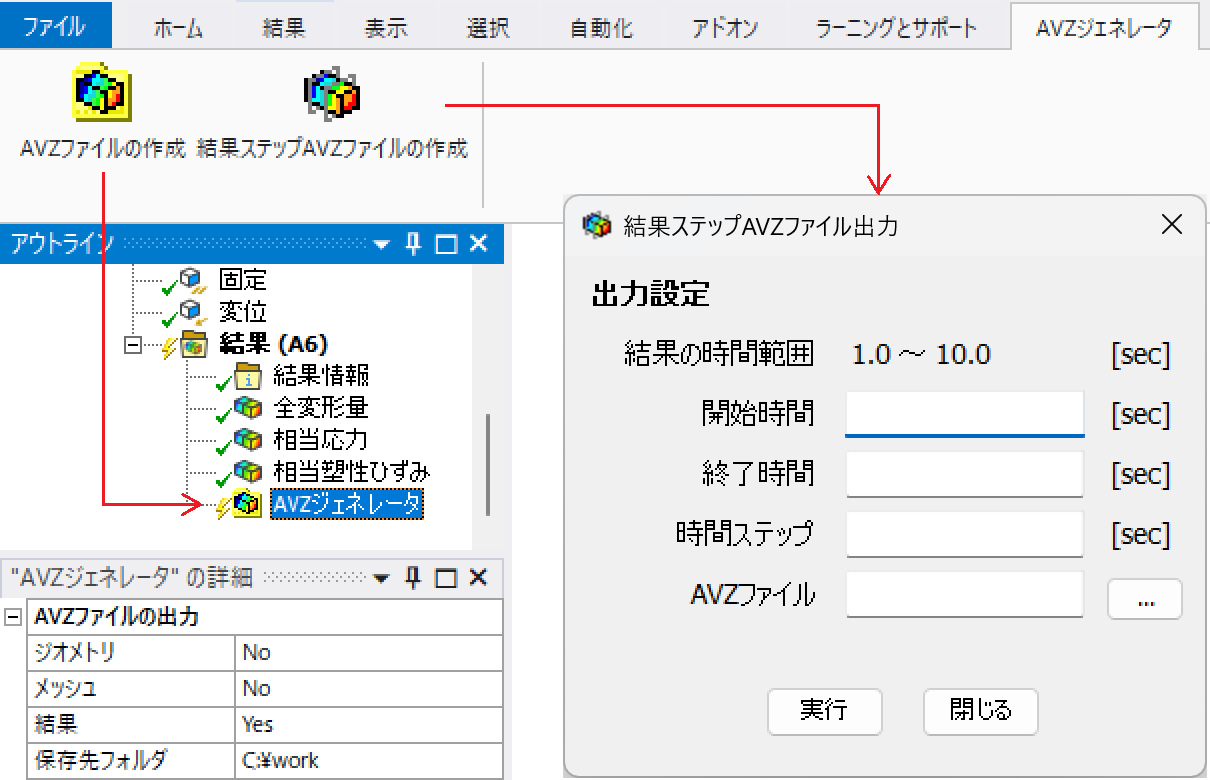Collapse the AVZファイルの出力 details section
This screenshot has width=1210, height=780.
point(13,617)
